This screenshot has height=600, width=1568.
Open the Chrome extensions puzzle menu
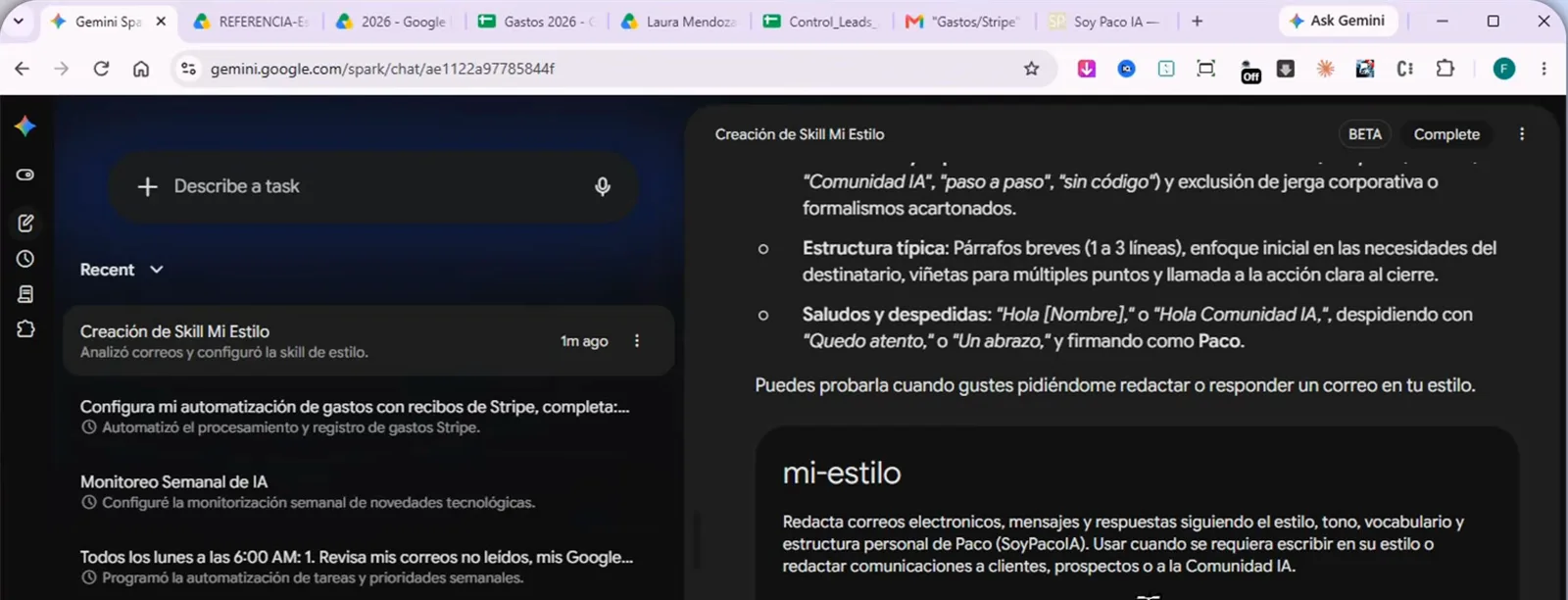click(1445, 69)
